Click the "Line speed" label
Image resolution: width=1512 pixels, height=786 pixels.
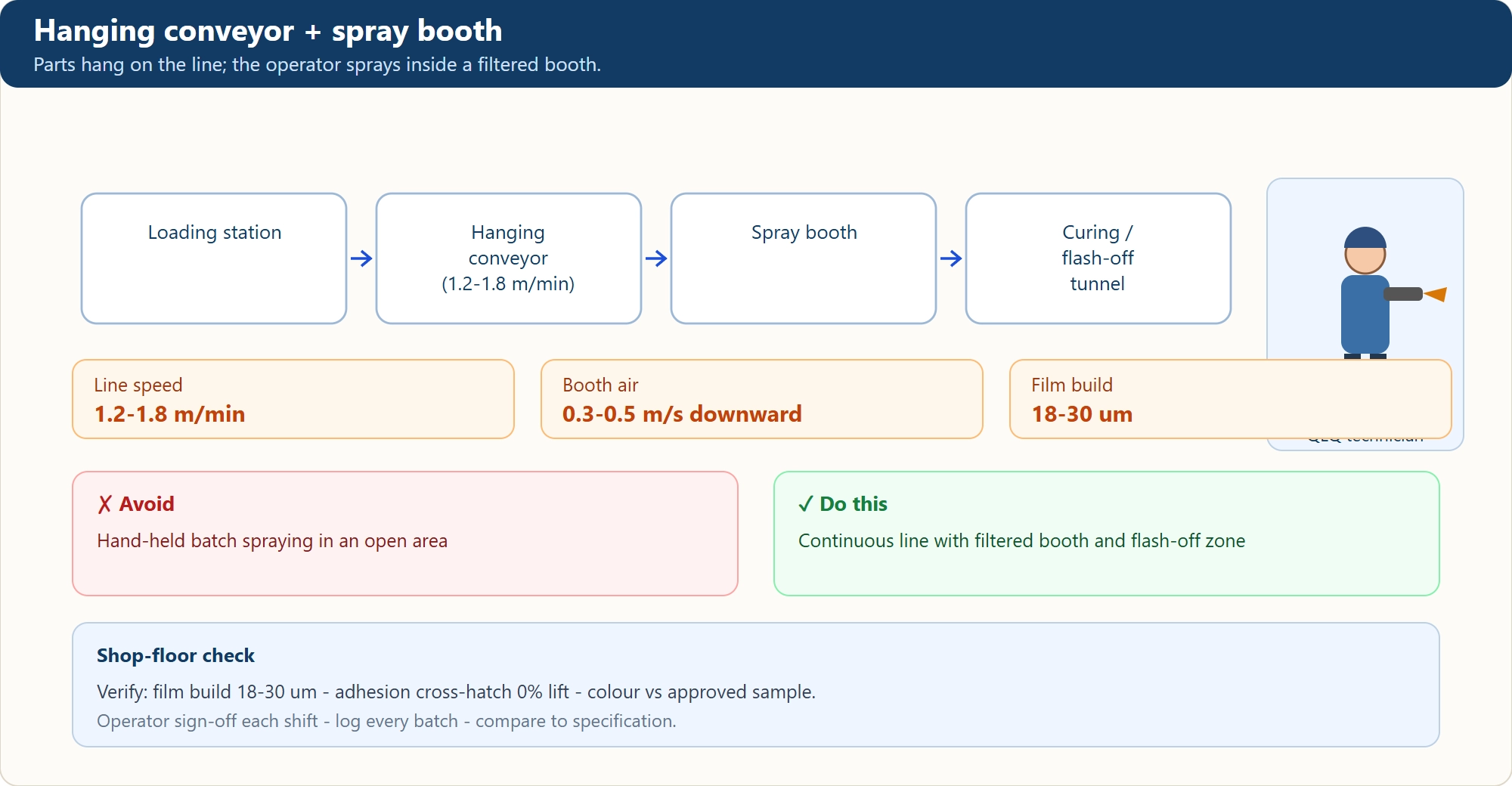[138, 385]
